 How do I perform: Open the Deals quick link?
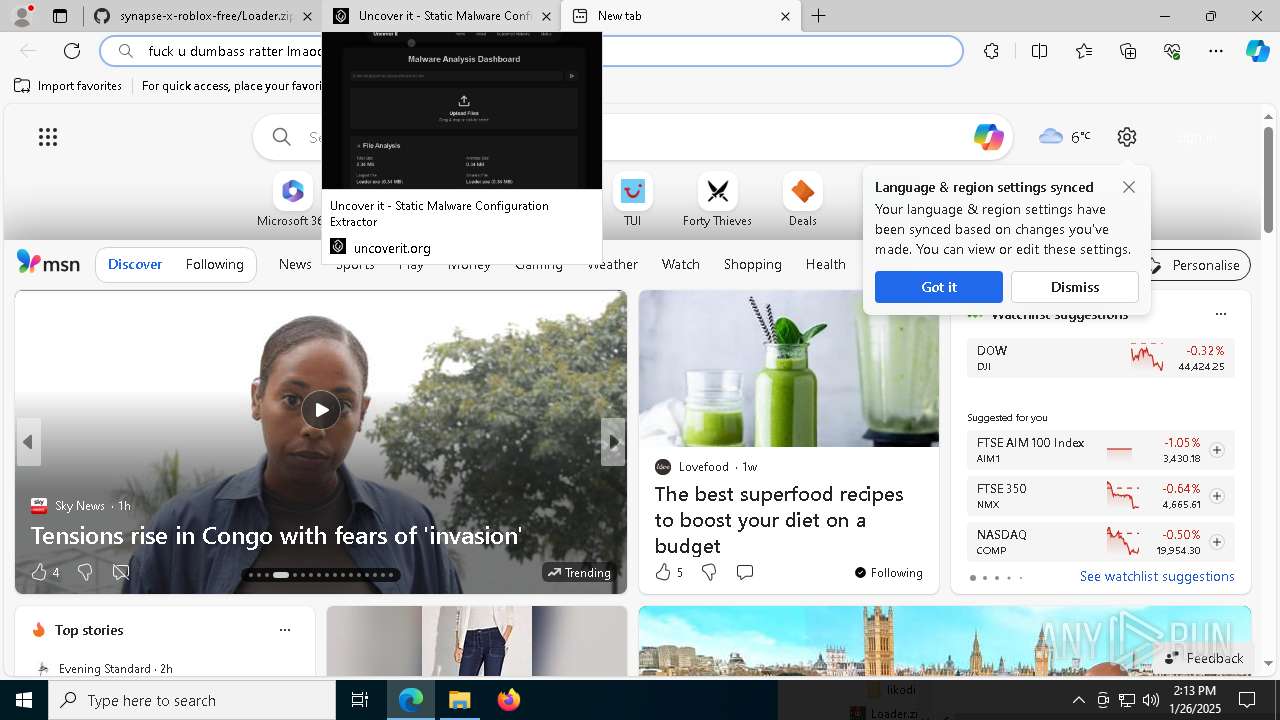coord(802,200)
